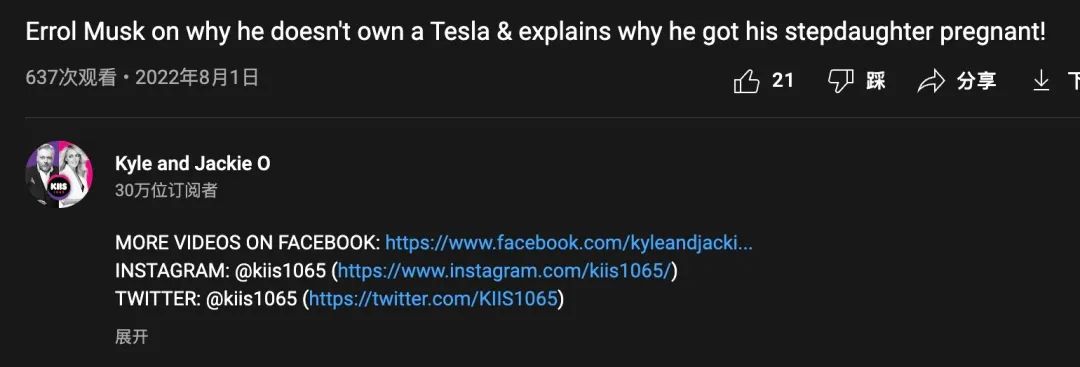The width and height of the screenshot is (1080, 367).
Task: Click the like count 21
Action: coord(783,81)
